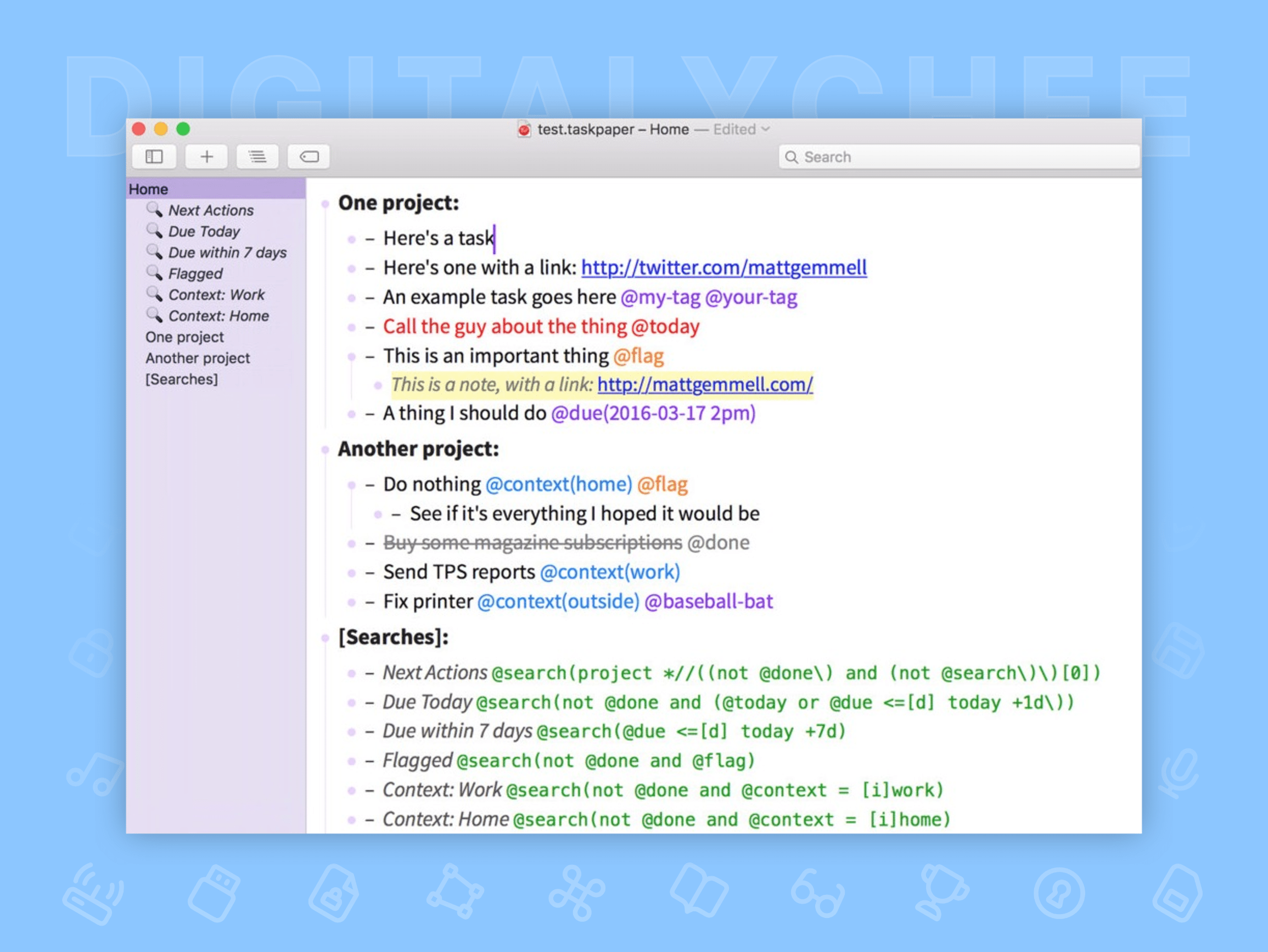Screen dimensions: 1268x952
Task: Click the go-to-project list icon in toolbar
Action: coord(257,156)
